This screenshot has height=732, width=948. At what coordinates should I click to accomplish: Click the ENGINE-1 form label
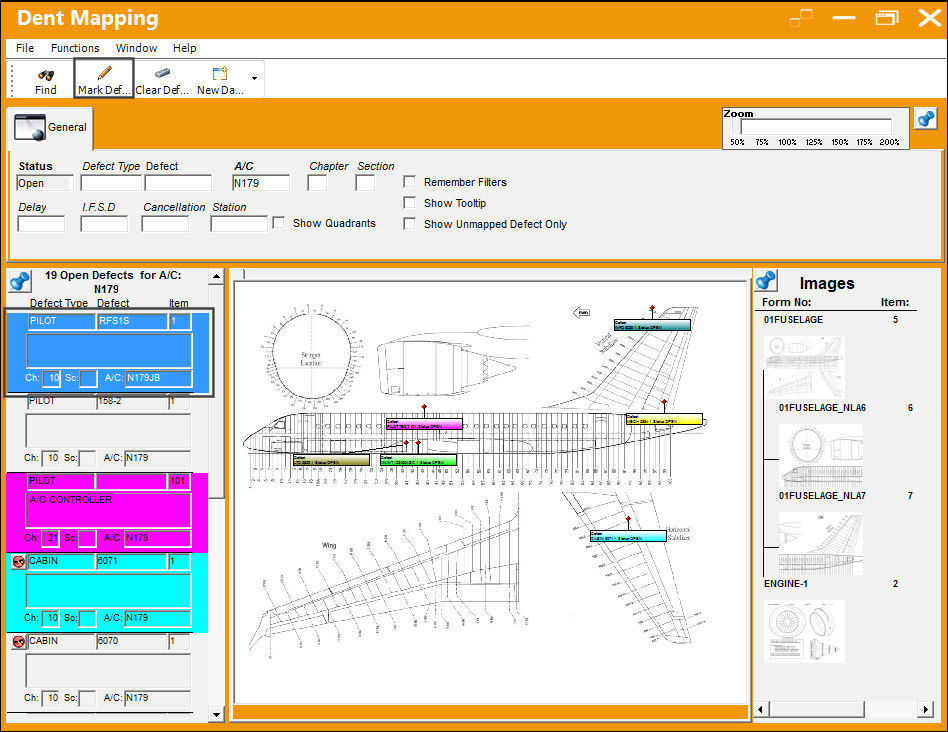[x=786, y=584]
